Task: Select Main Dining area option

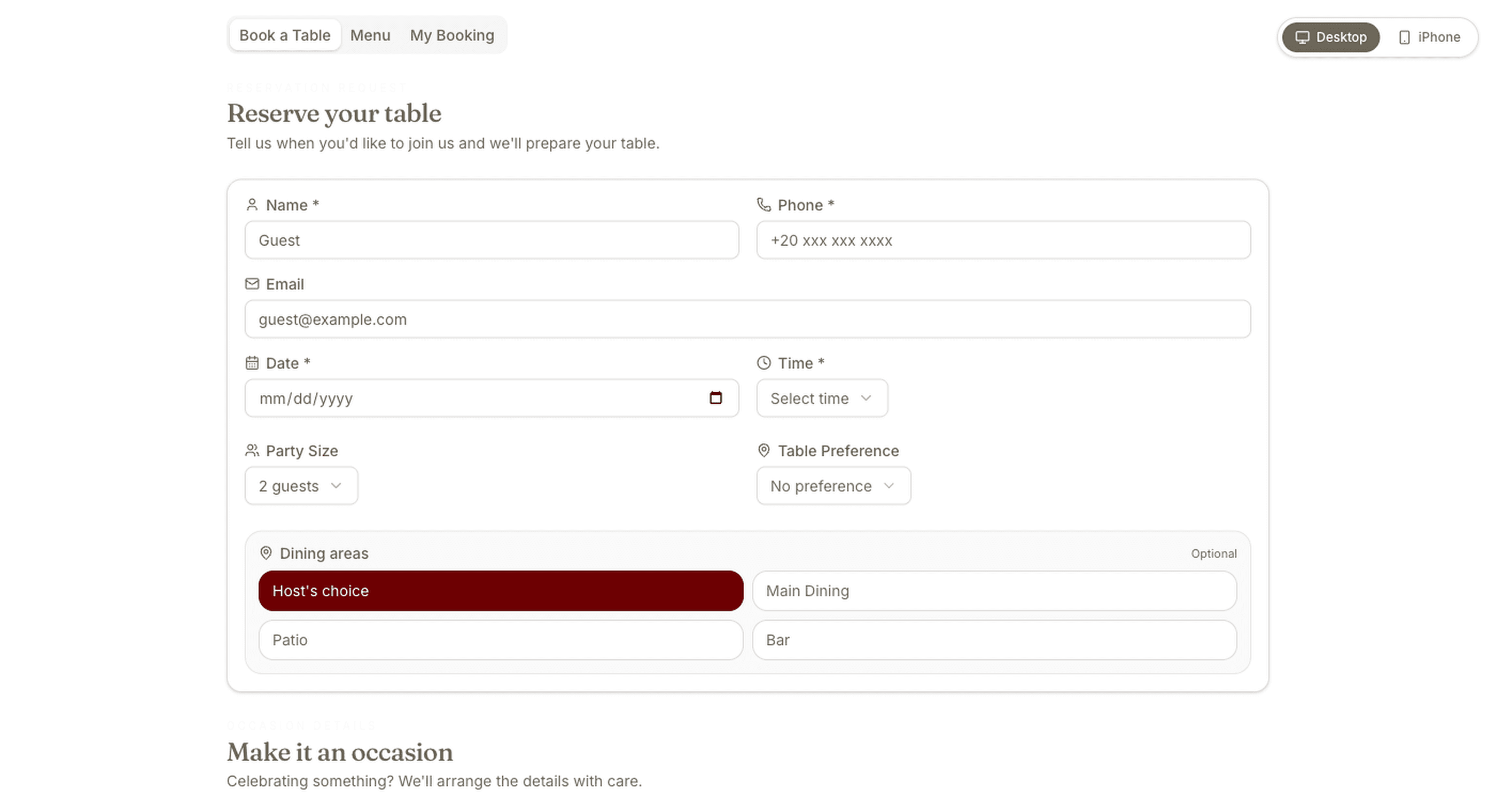Action: (994, 591)
